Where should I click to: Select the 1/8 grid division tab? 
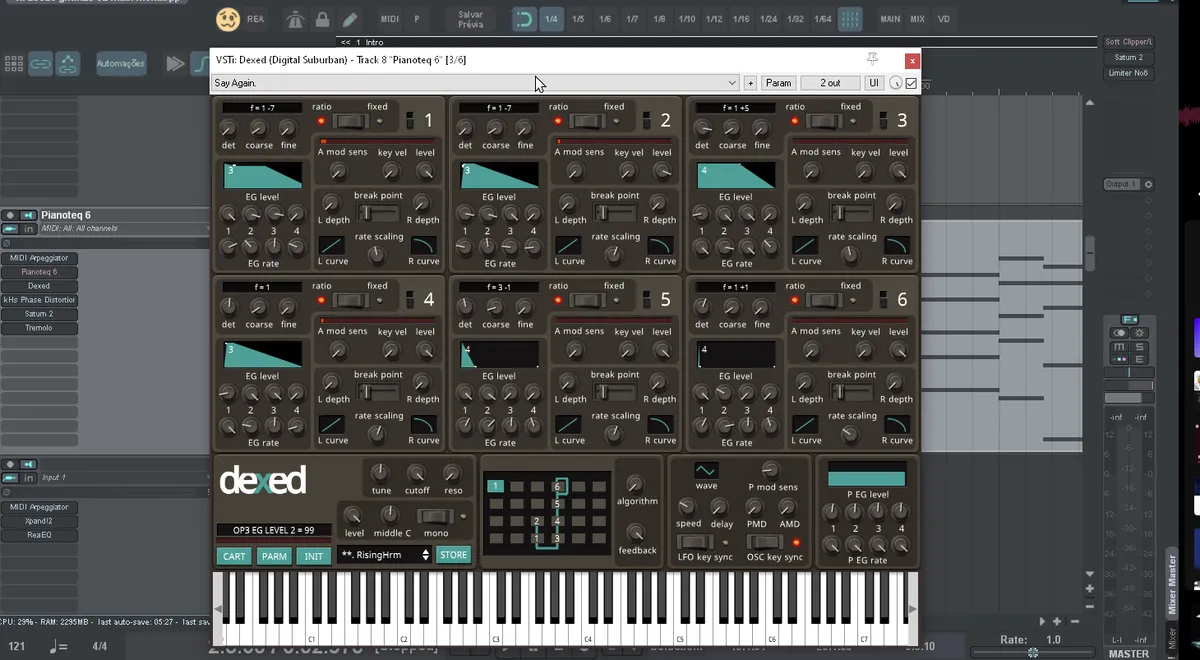pos(658,19)
